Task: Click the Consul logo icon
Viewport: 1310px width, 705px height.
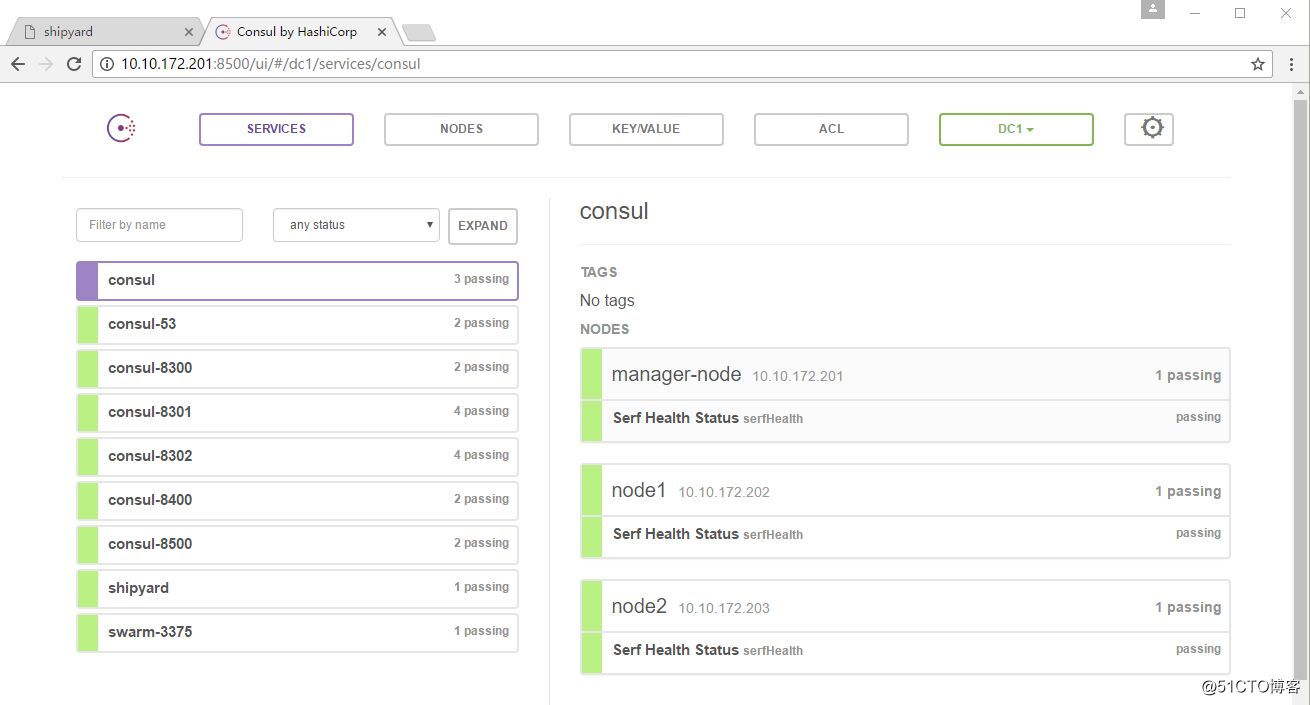Action: pyautogui.click(x=121, y=128)
